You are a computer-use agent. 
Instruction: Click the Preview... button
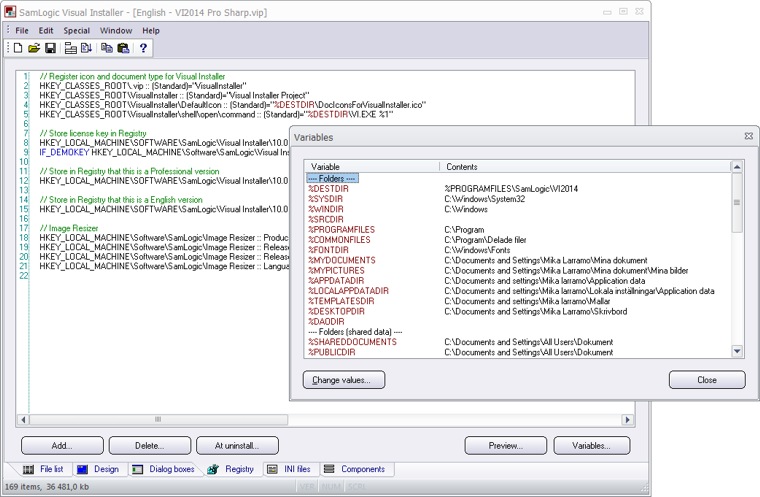pos(506,446)
